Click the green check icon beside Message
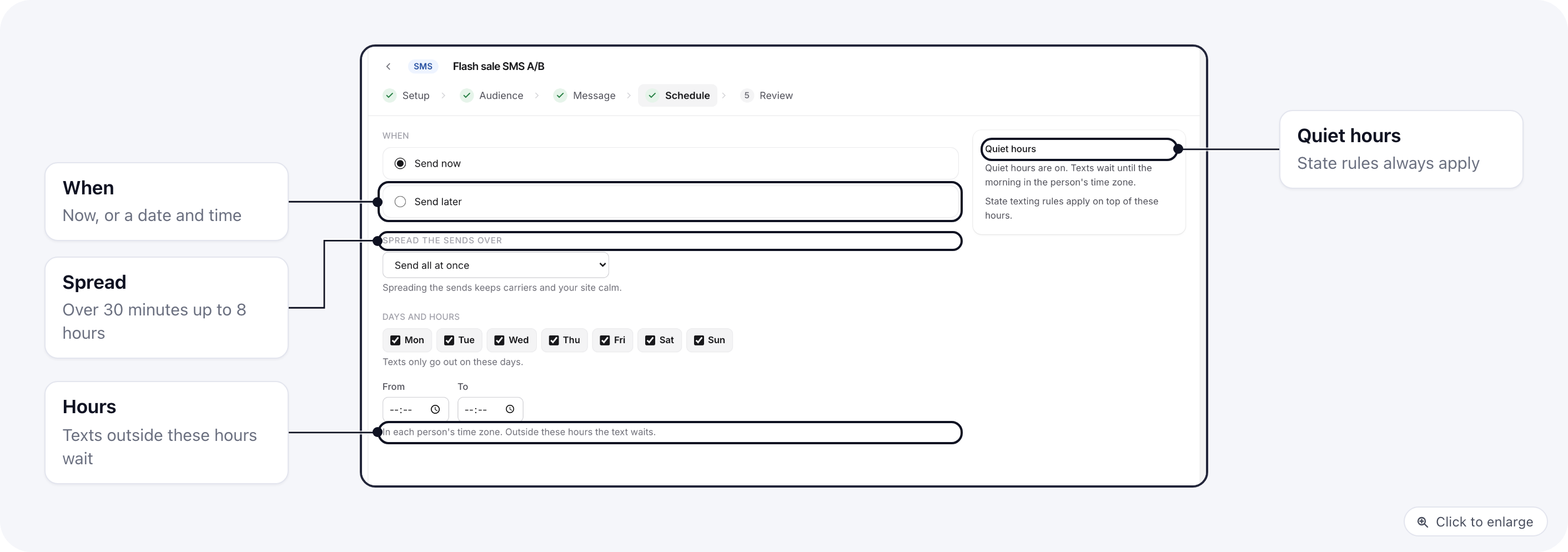 click(561, 96)
